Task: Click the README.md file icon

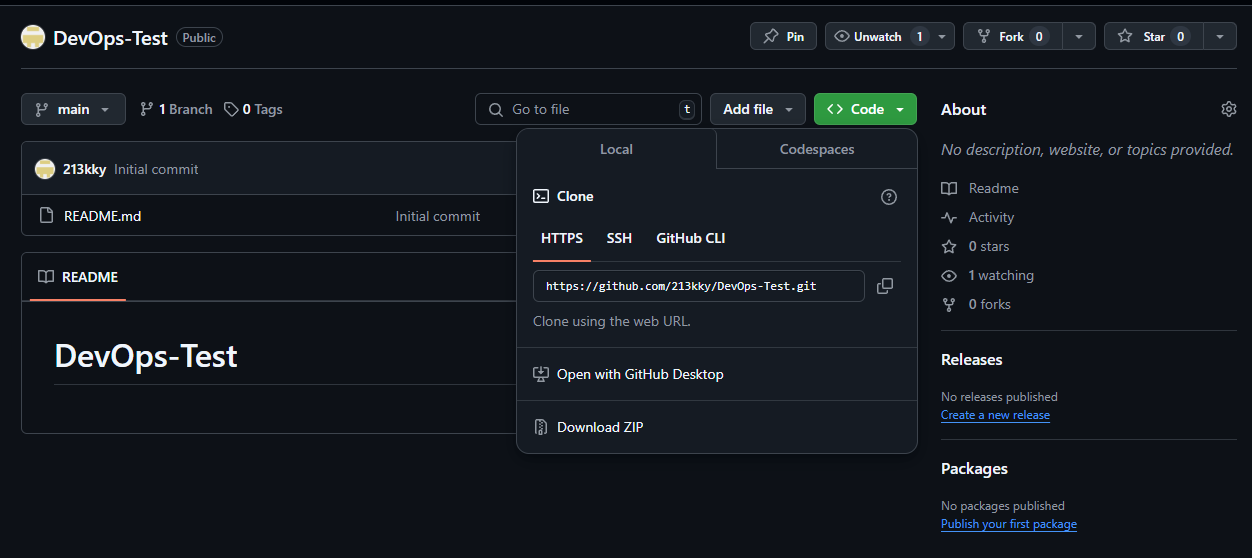Action: (46, 216)
